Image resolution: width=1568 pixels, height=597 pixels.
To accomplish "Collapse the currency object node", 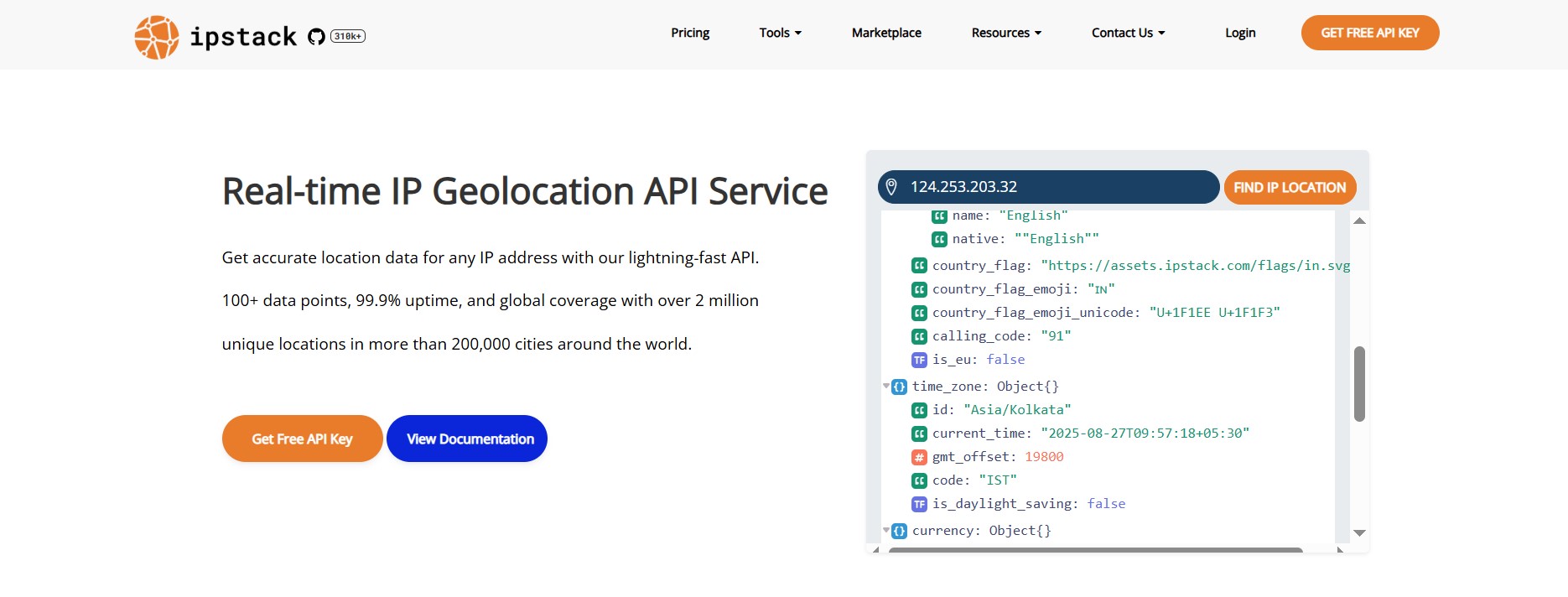I will coord(886,531).
